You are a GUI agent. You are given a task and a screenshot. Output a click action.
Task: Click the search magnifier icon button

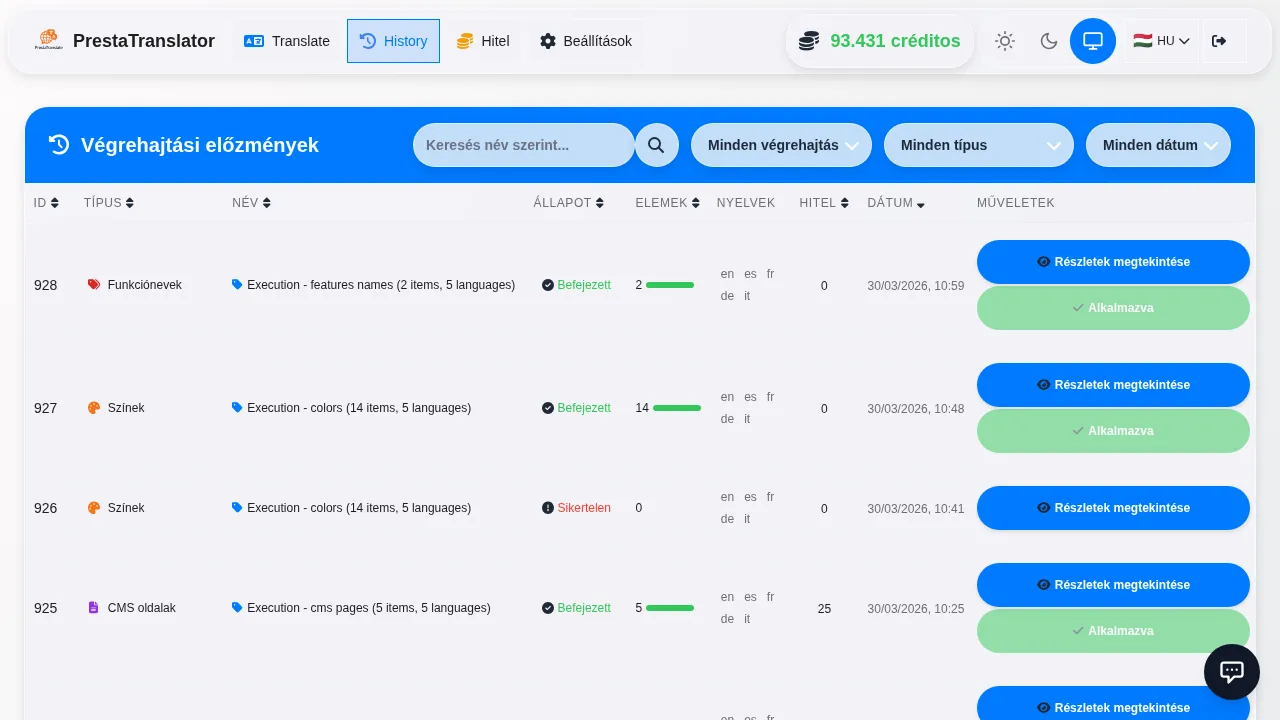pyautogui.click(x=656, y=145)
